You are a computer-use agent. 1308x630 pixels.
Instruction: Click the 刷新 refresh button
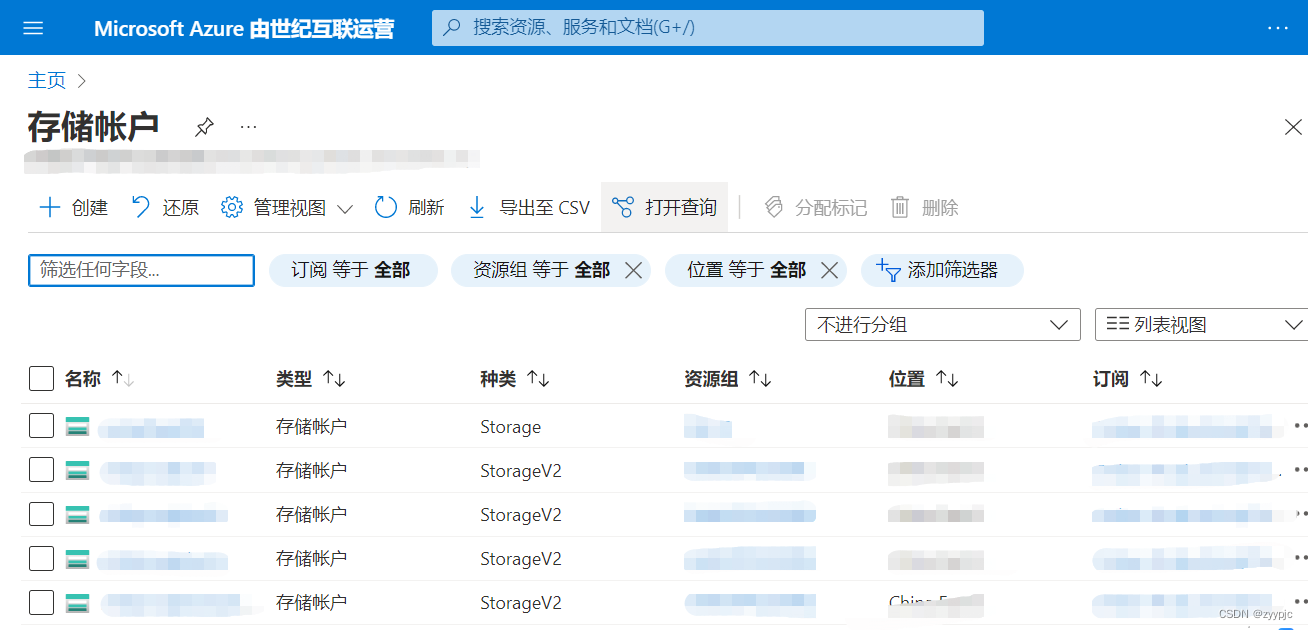409,207
